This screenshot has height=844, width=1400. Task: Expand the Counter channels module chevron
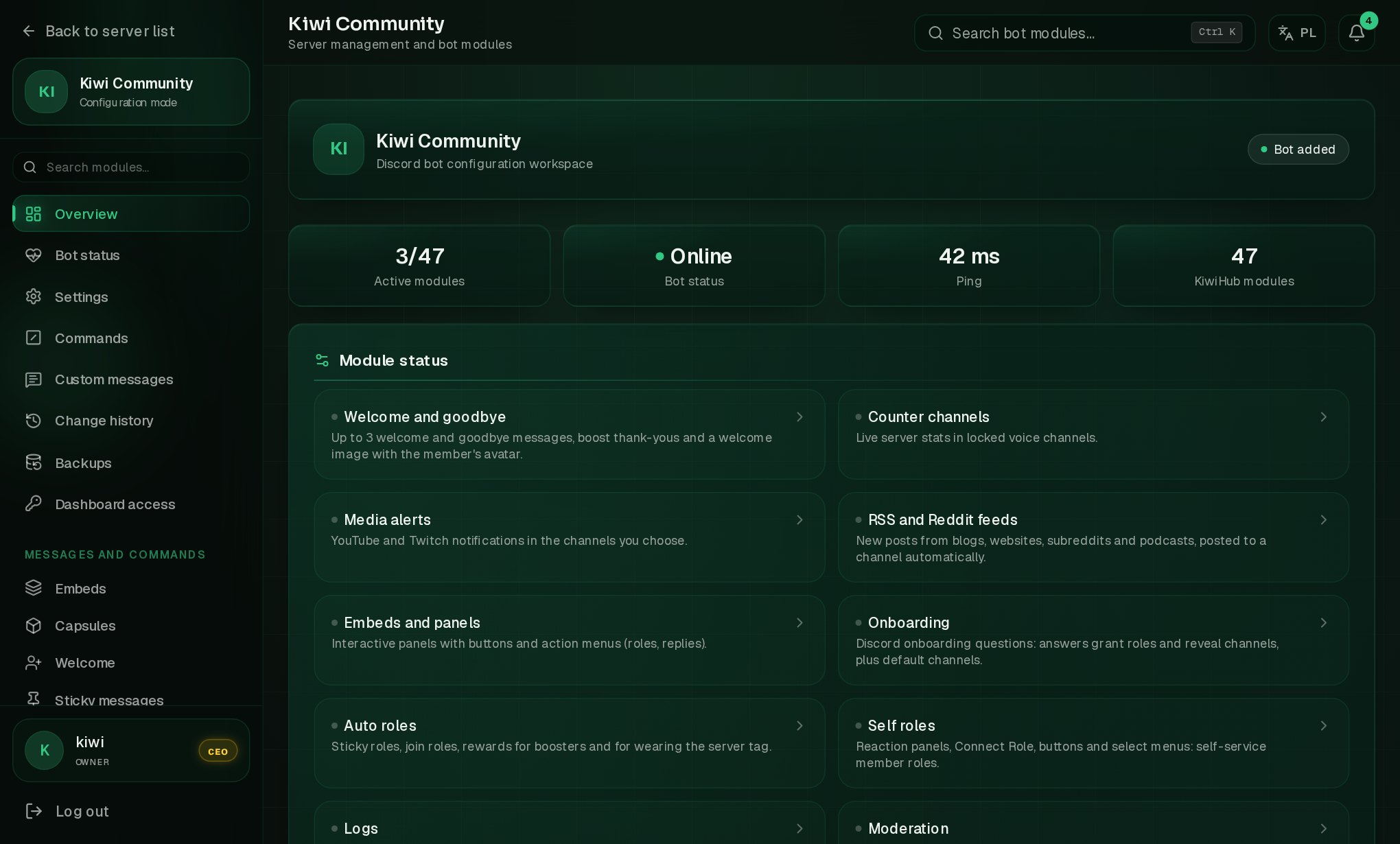pyautogui.click(x=1324, y=417)
